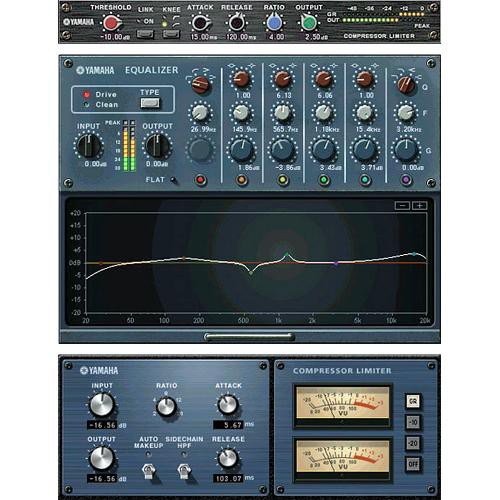Viewport: 500px width, 500px height.
Task: Click the gain knob showing 0.00 dB
Action: point(406,150)
